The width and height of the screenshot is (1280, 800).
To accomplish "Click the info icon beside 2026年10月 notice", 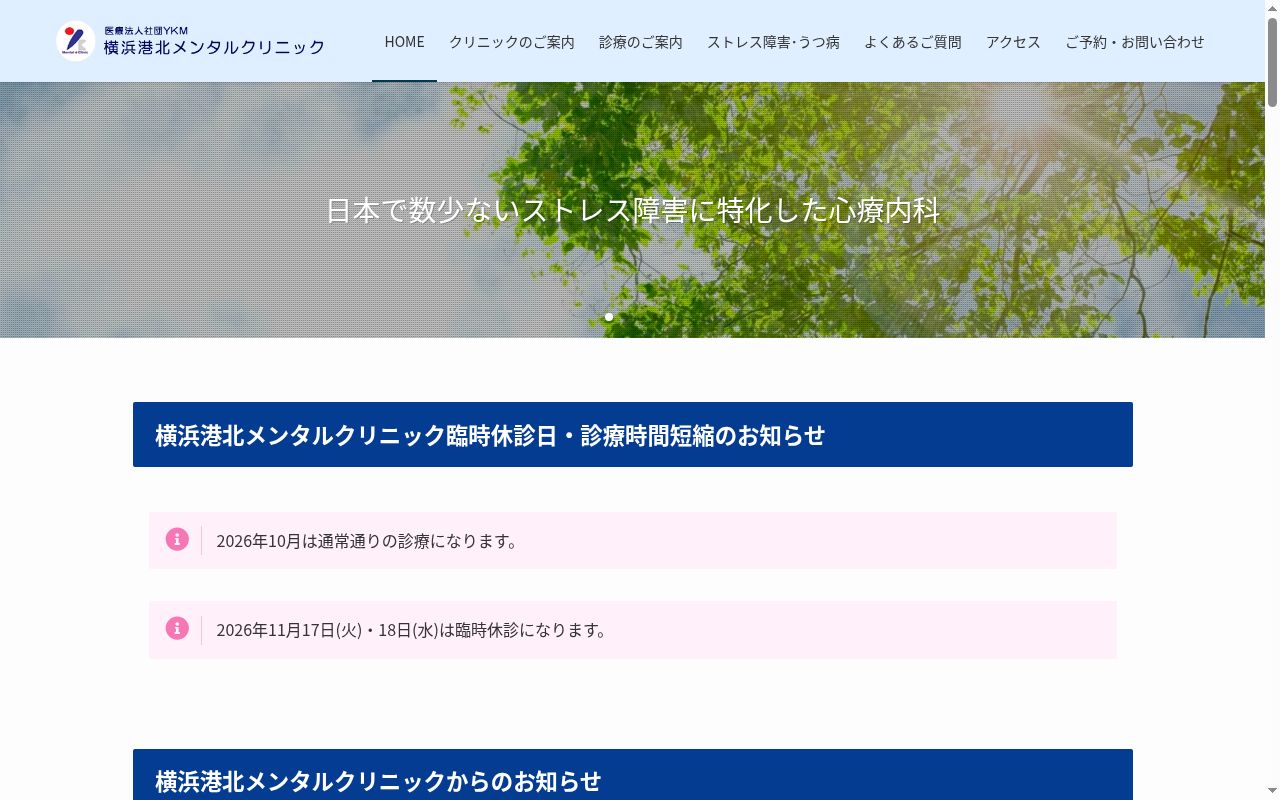I will tap(177, 540).
